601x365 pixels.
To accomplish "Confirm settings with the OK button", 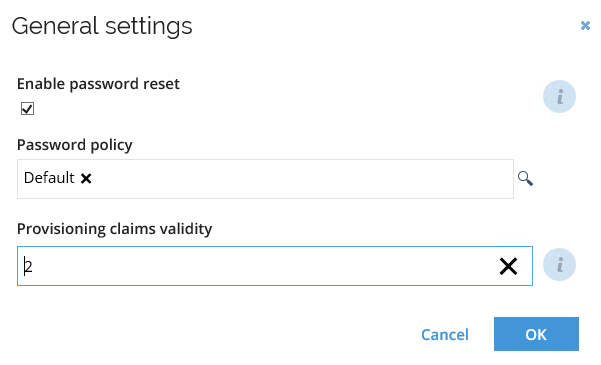I will point(536,334).
